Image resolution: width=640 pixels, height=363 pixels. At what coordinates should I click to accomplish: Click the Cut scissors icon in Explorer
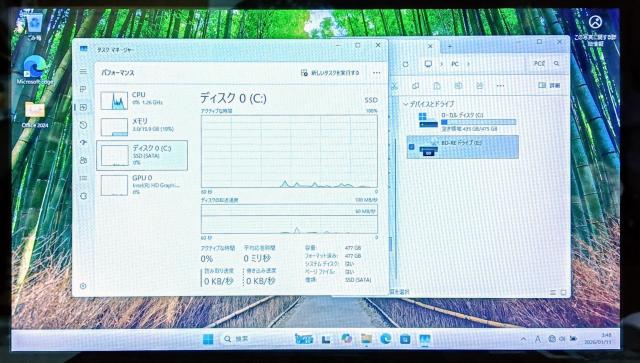(x=394, y=86)
